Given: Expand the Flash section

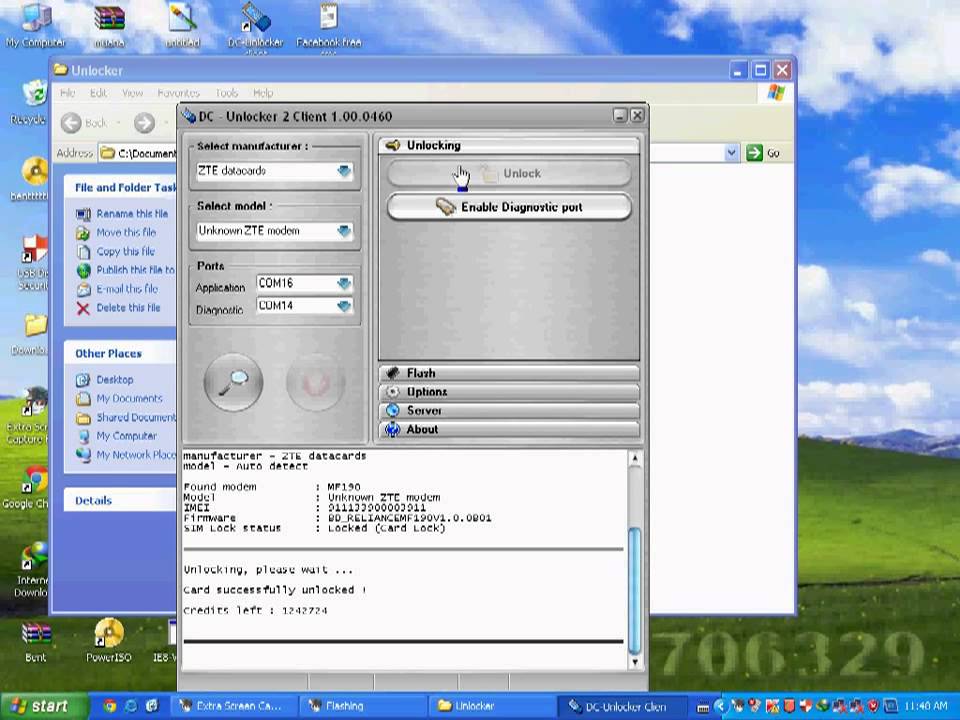Looking at the screenshot, I should click(x=509, y=373).
